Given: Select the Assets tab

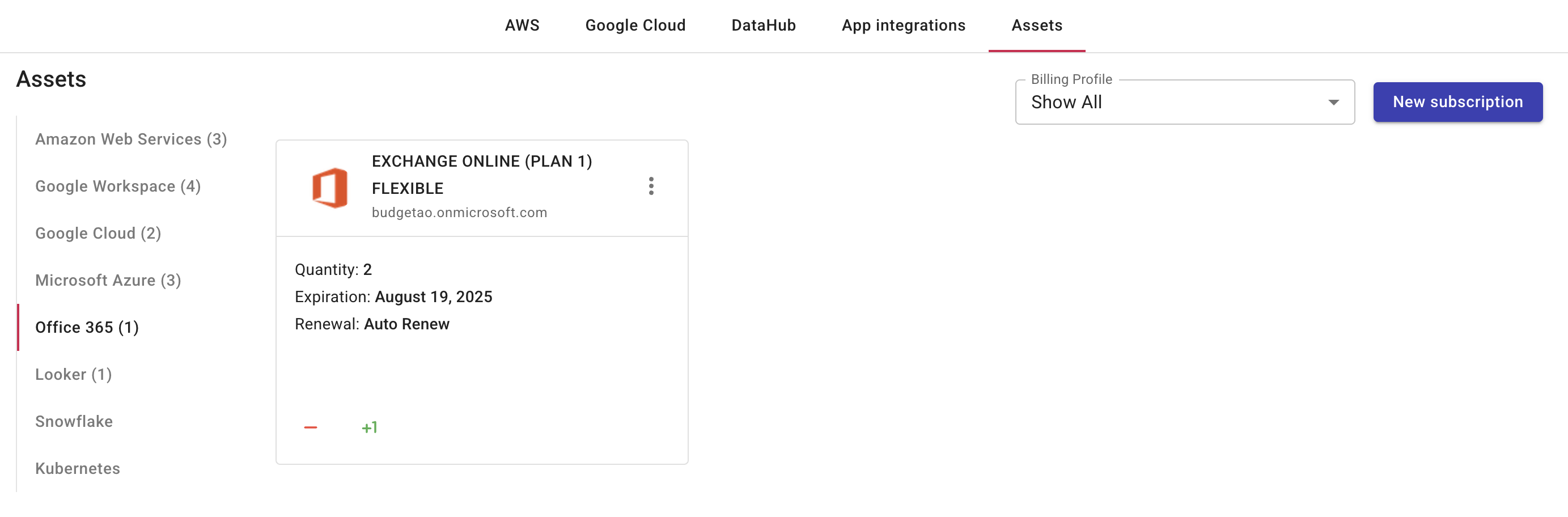Looking at the screenshot, I should click(x=1037, y=26).
